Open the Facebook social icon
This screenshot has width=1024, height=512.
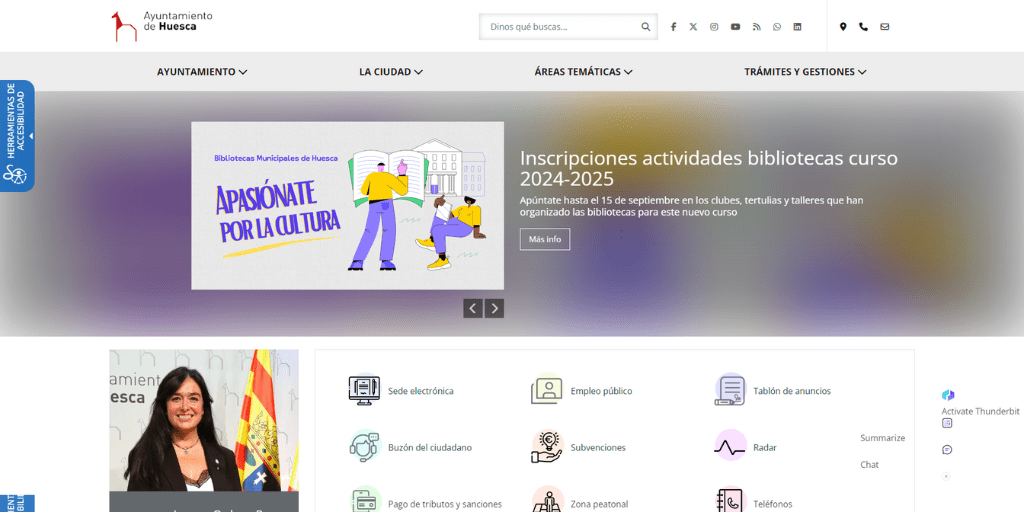coord(673,27)
